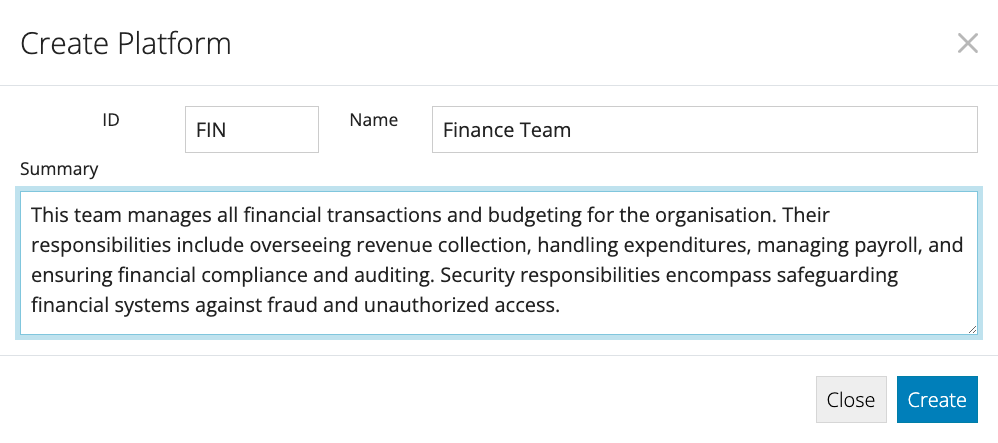This screenshot has width=998, height=443.
Task: Click inside the Summary text area
Action: tap(498, 262)
